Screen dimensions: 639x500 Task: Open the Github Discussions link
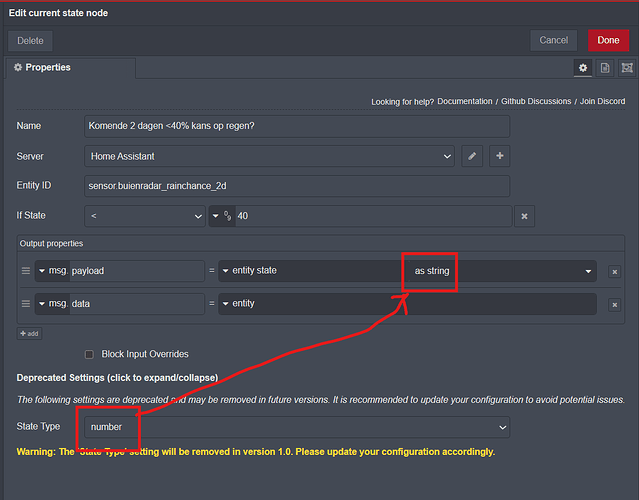coord(536,101)
